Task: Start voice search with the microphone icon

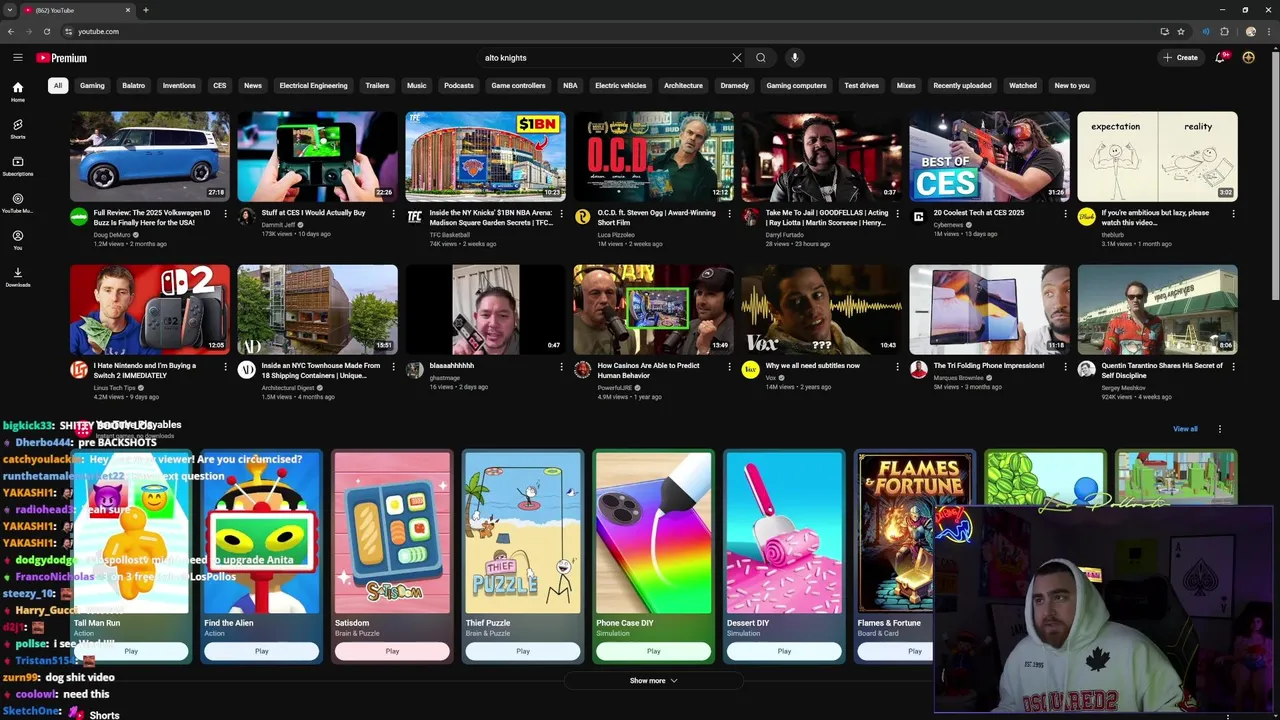Action: [795, 58]
